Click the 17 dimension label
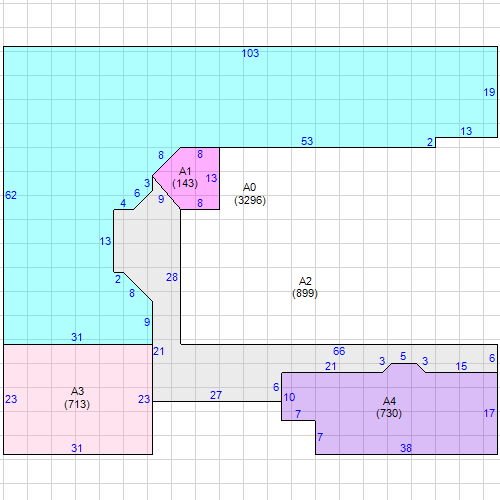This screenshot has height=500, width=500. pos(489,413)
